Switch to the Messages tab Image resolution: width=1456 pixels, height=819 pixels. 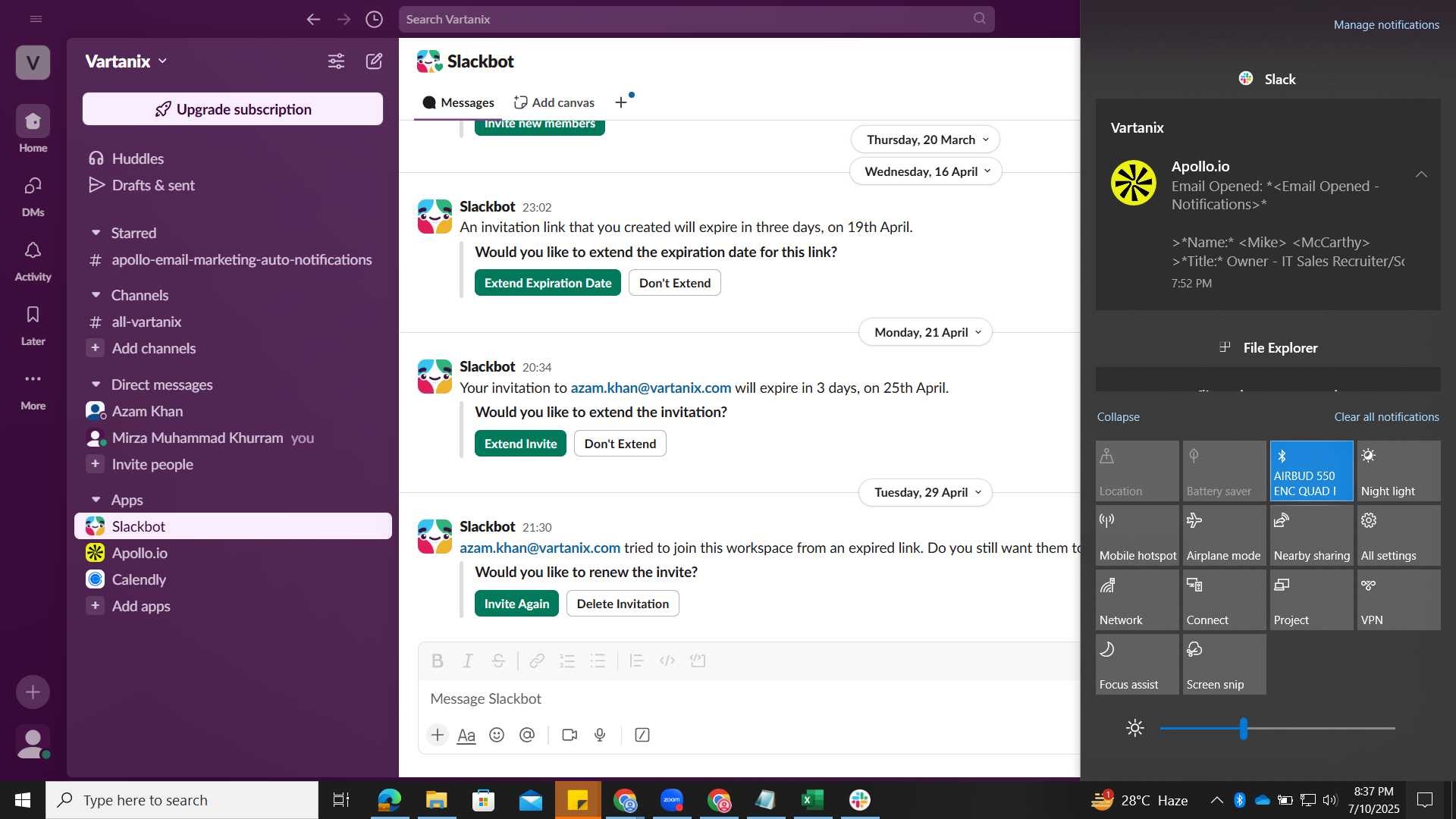click(x=458, y=102)
